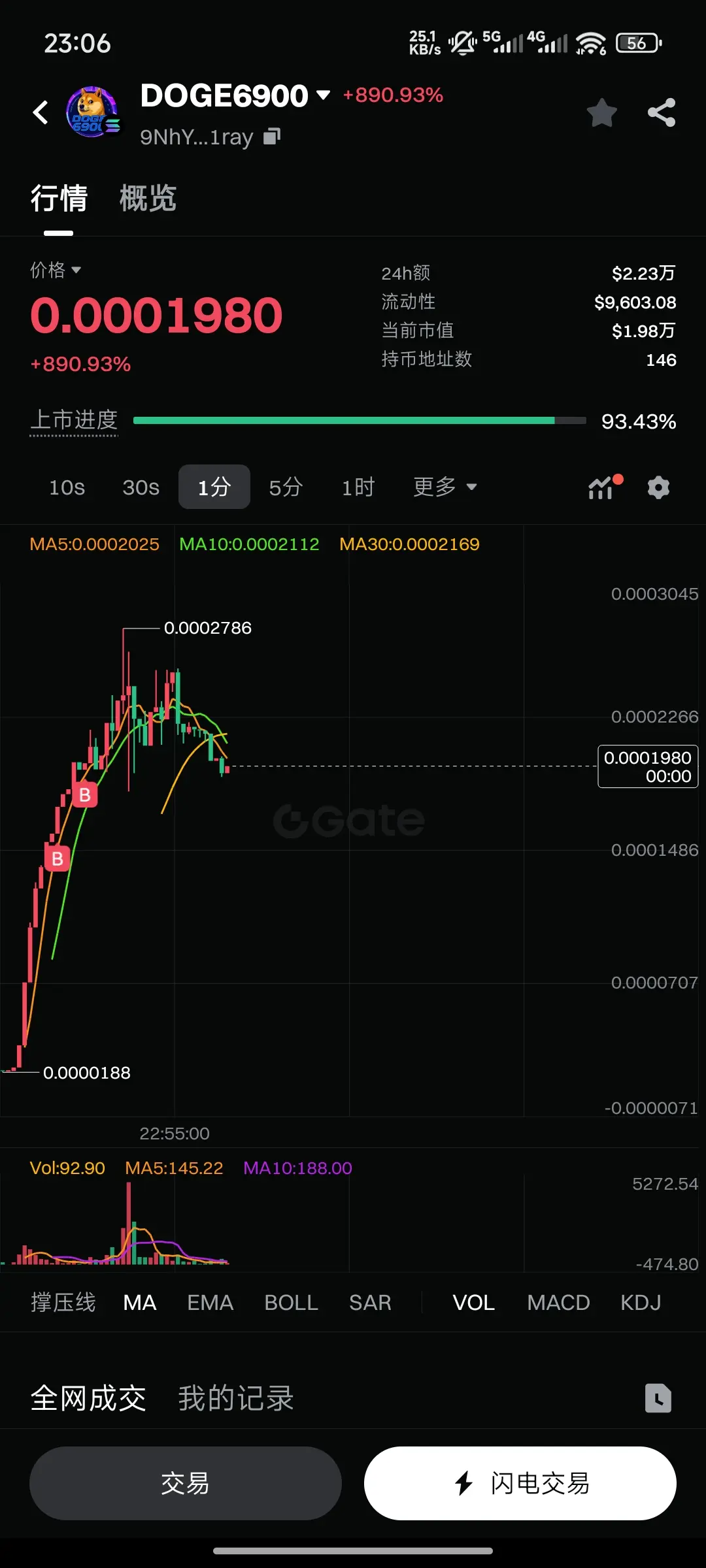Viewport: 706px width, 1568px height.
Task: Tap the current price tag 0.0001980
Action: (x=648, y=766)
